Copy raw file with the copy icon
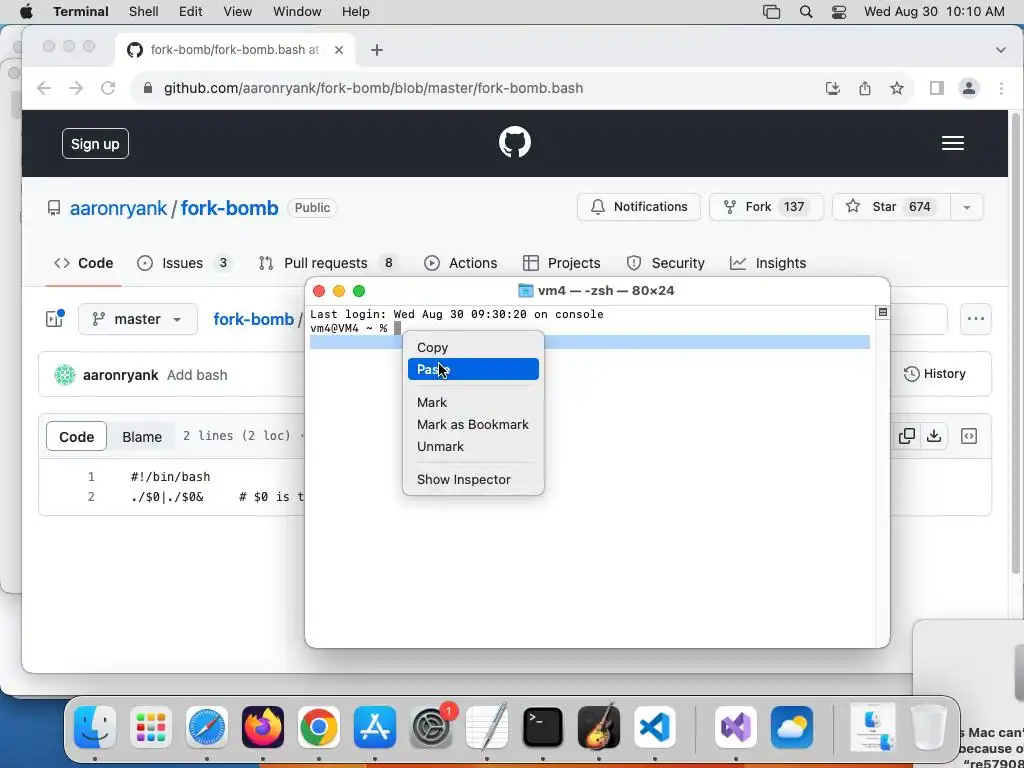This screenshot has height=768, width=1024. coord(906,436)
